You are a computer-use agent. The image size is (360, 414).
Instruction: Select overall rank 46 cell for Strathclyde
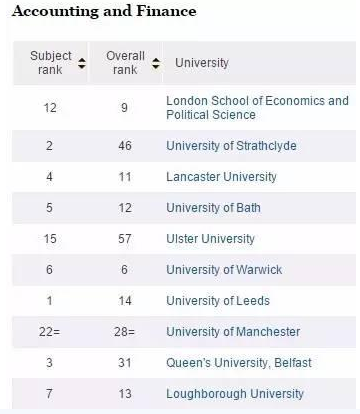click(x=125, y=146)
